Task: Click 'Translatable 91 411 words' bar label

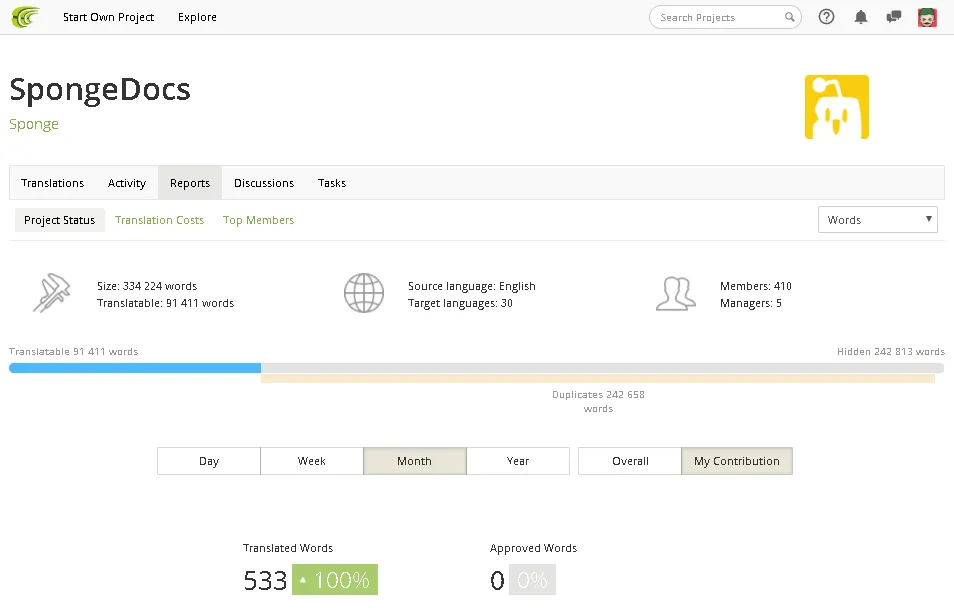Action: (x=74, y=352)
